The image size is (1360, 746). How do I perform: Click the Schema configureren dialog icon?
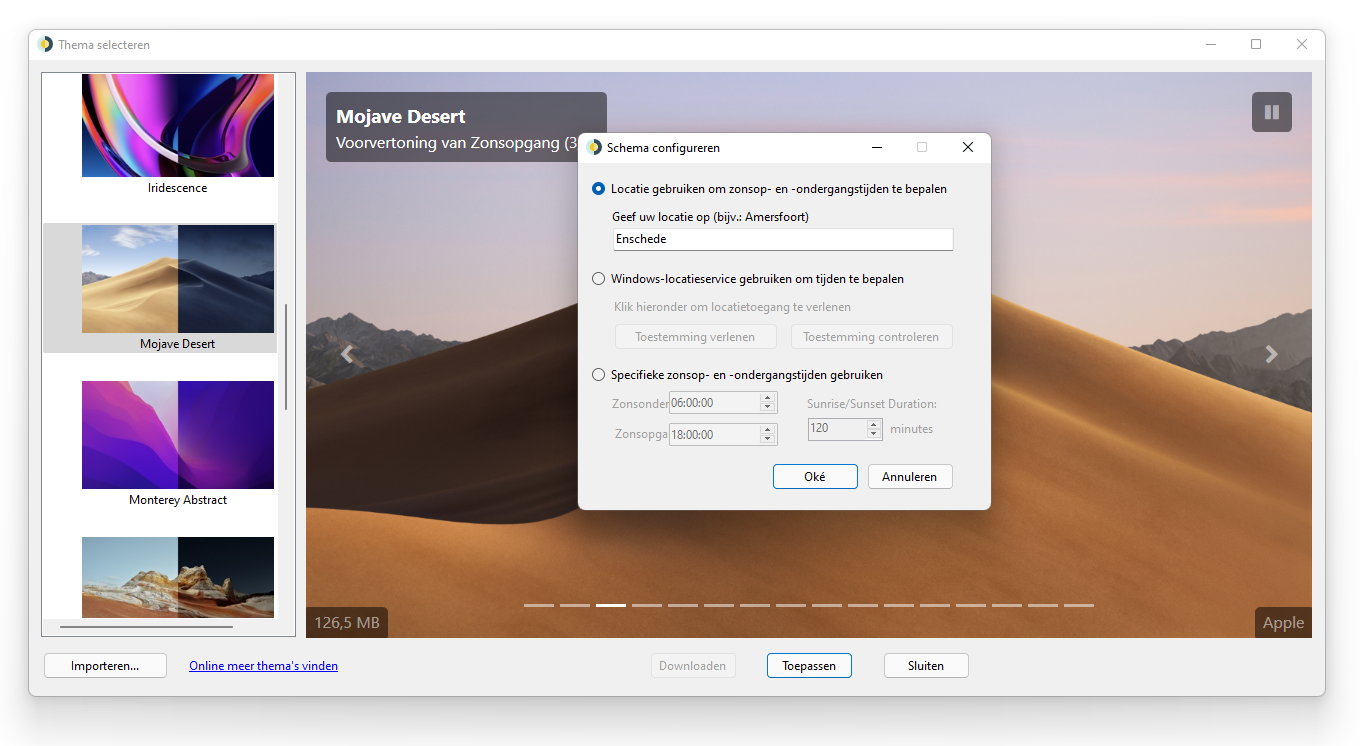[x=595, y=147]
